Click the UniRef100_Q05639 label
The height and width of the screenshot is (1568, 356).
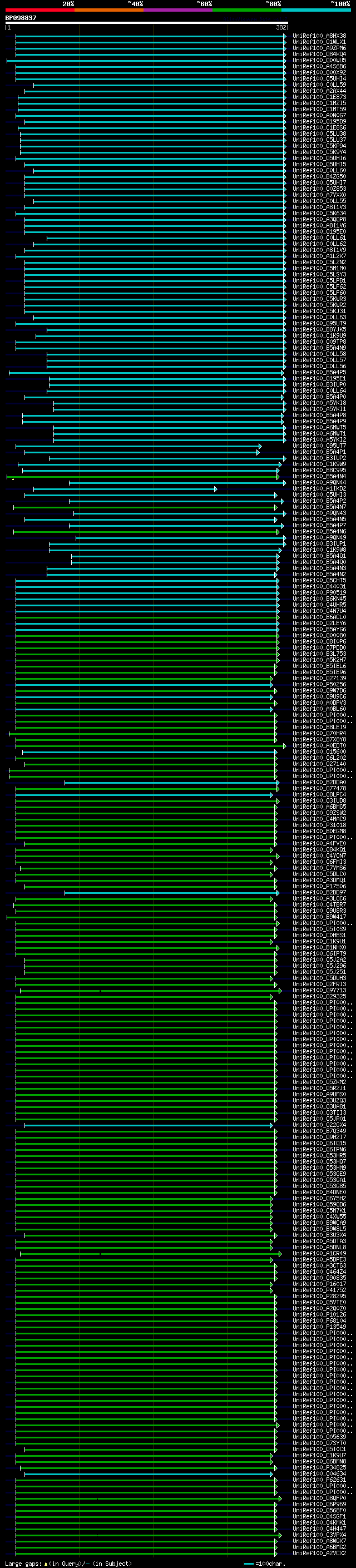319,1437
